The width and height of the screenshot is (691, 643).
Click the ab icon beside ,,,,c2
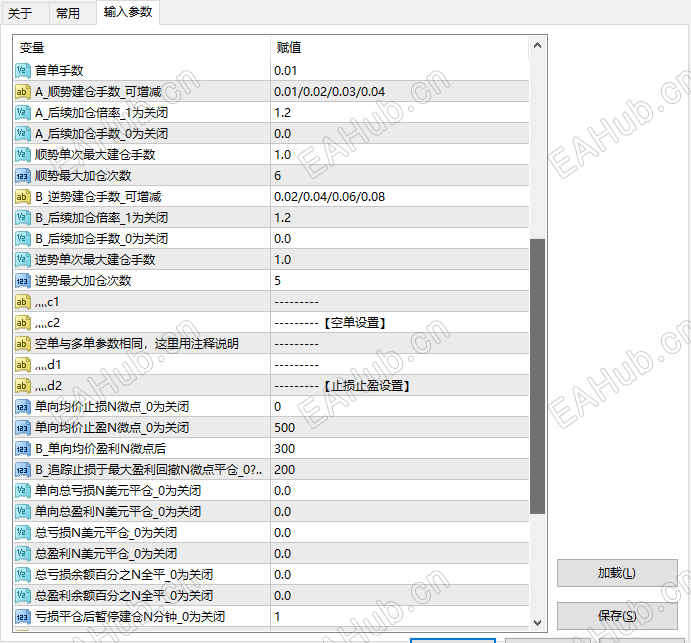coord(22,323)
